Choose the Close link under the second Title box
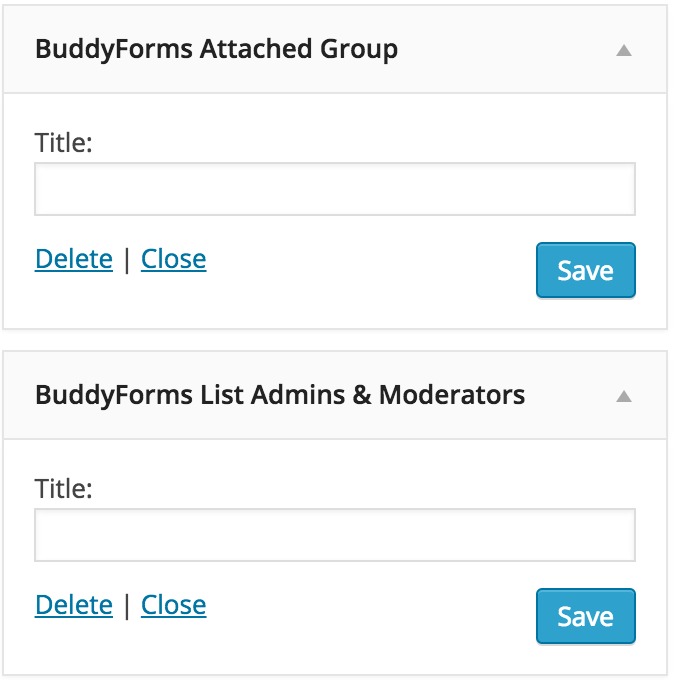This screenshot has height=684, width=674. point(174,605)
